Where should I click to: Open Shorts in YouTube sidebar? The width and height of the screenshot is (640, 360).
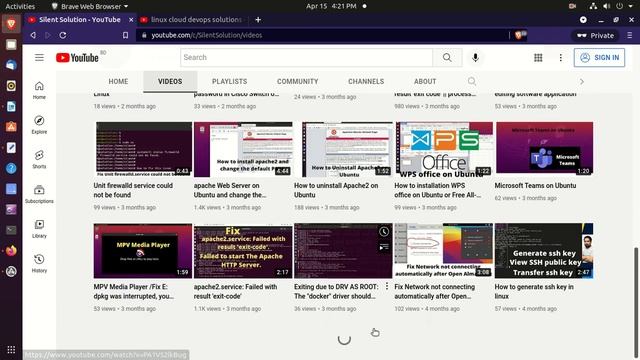pos(39,160)
